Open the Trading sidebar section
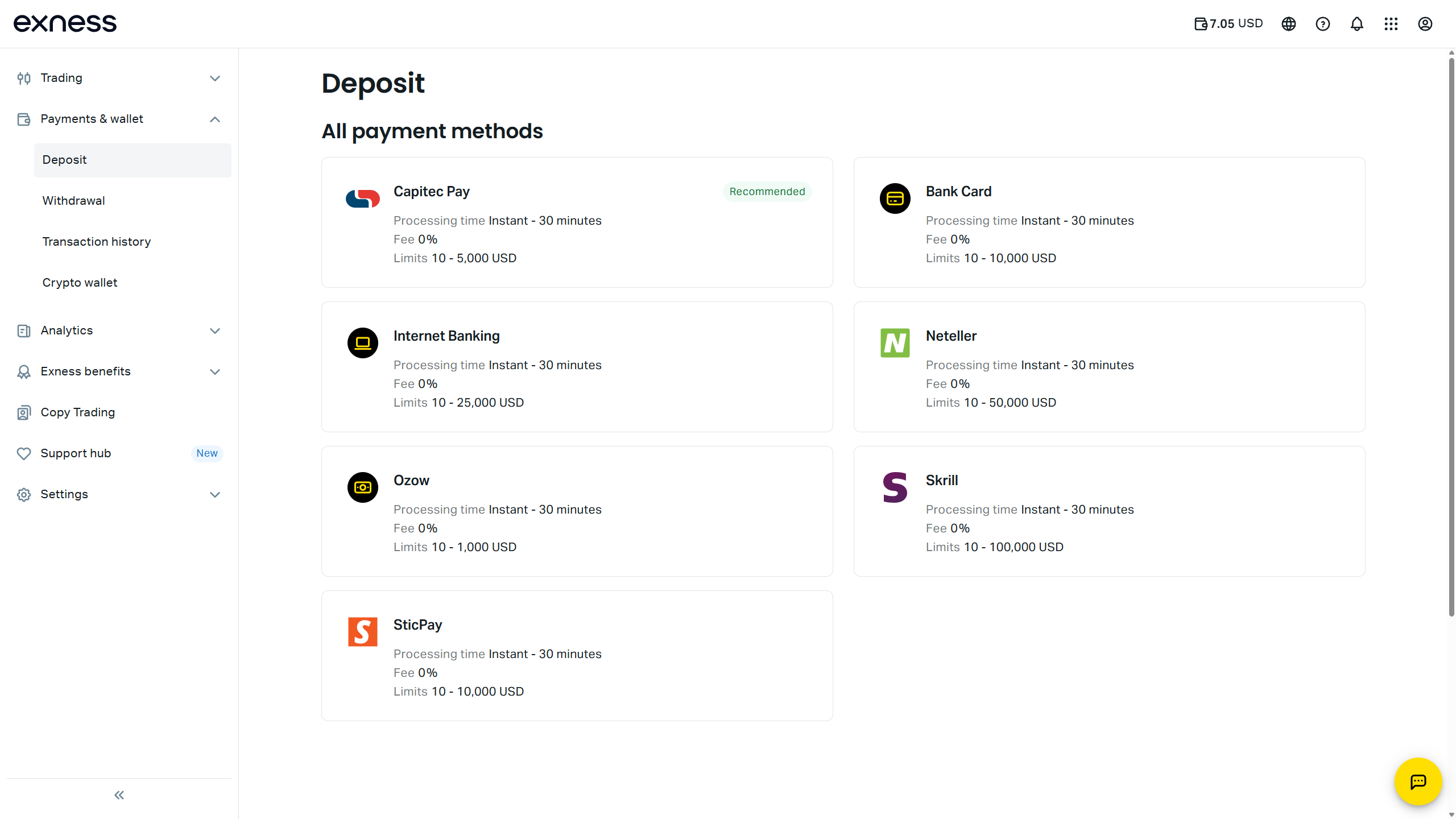This screenshot has width=1456, height=819. [119, 78]
